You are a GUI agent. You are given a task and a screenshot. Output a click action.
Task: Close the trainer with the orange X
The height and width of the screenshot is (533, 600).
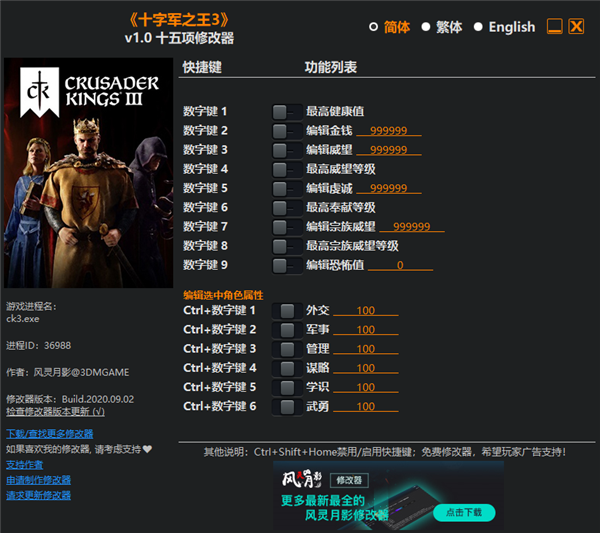[x=576, y=27]
